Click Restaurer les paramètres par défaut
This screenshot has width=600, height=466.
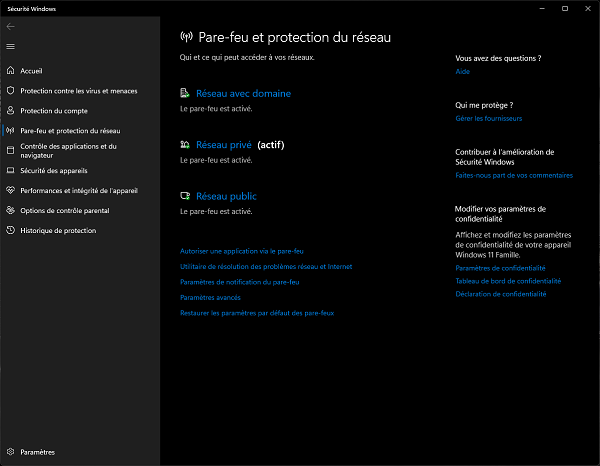click(x=256, y=313)
